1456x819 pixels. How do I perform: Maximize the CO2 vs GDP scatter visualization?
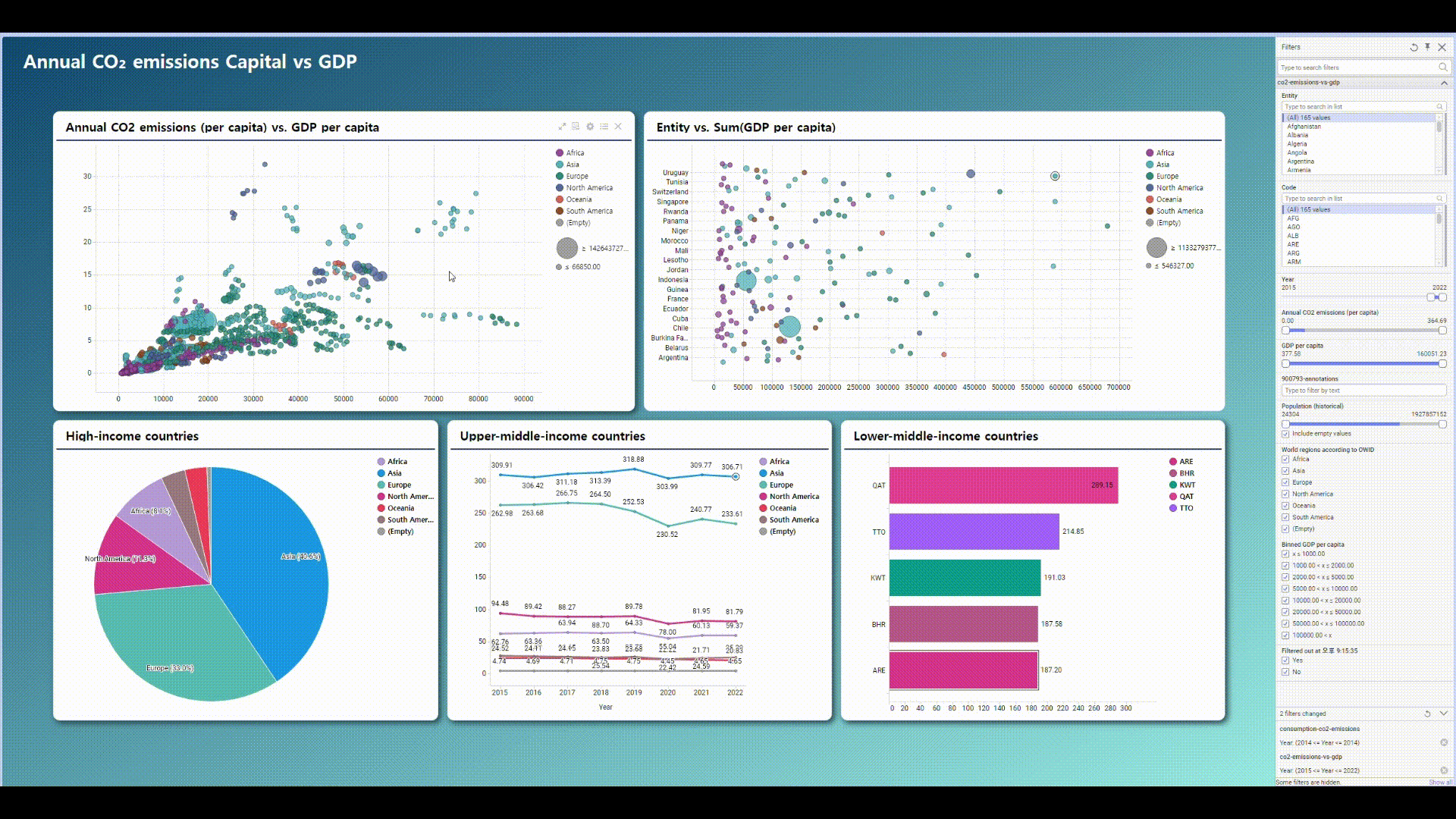coord(562,127)
